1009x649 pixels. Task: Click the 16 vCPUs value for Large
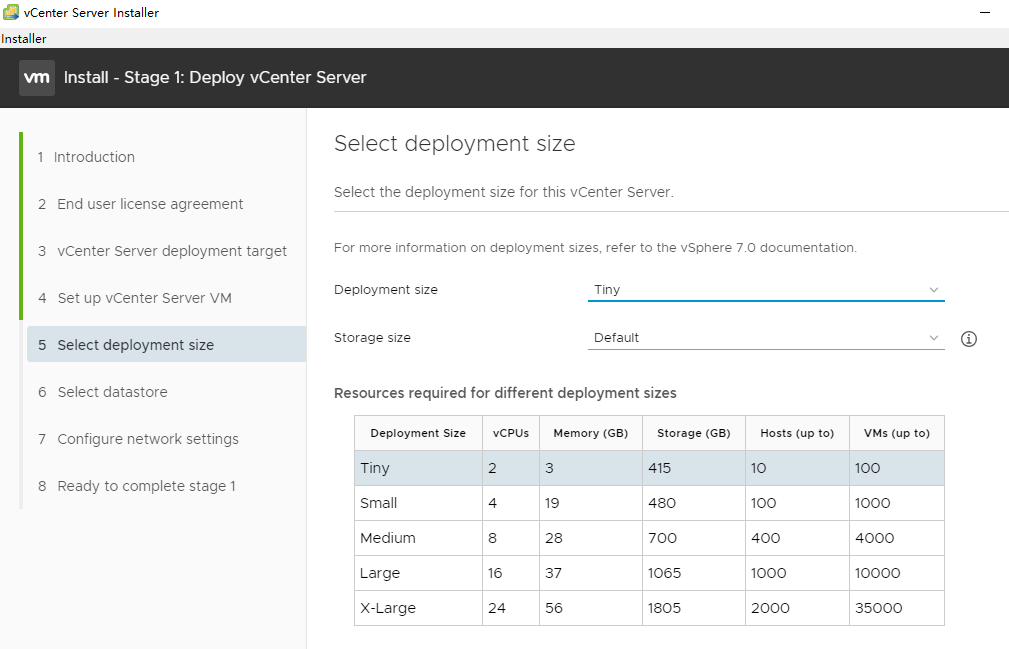point(495,572)
